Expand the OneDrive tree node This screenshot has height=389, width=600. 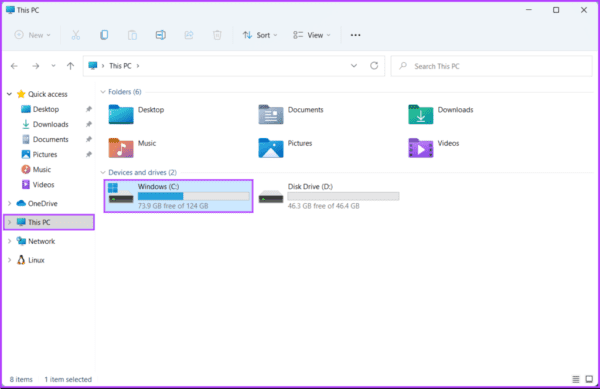(10, 203)
